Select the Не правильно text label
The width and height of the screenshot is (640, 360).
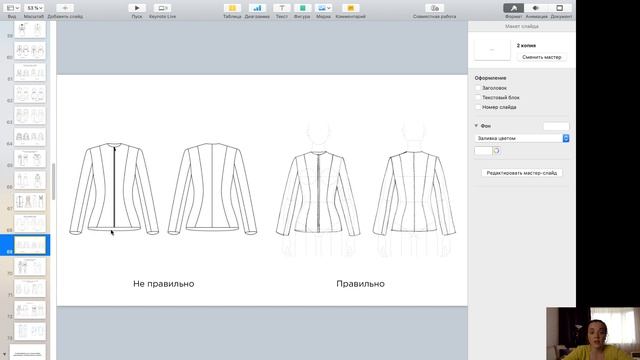164,284
